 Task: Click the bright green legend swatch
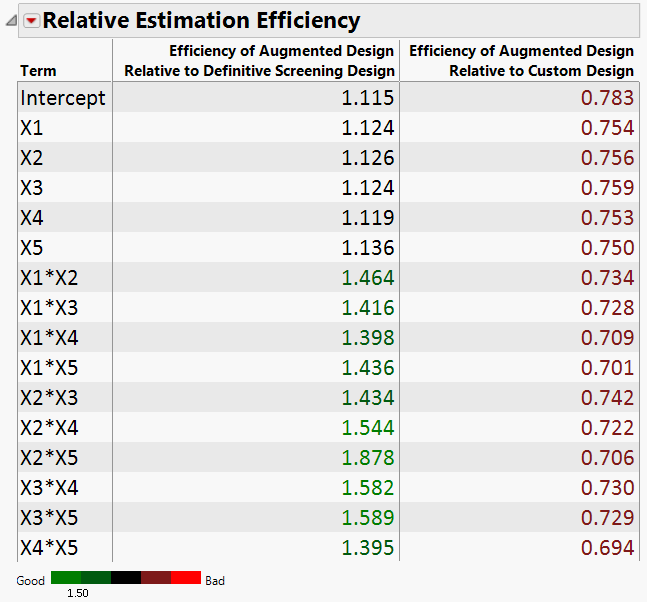point(66,578)
